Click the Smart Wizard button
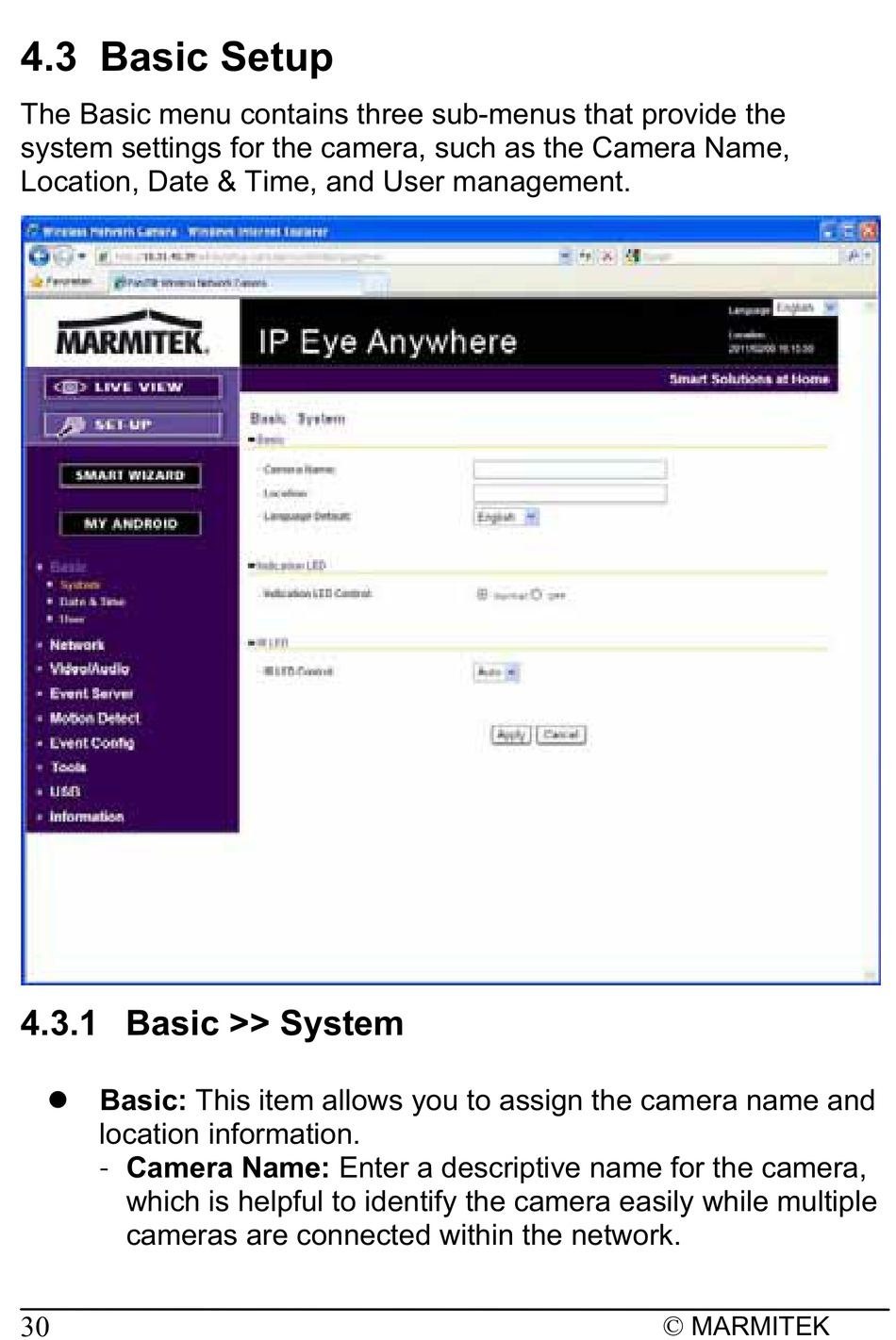896x1340 pixels. point(130,475)
